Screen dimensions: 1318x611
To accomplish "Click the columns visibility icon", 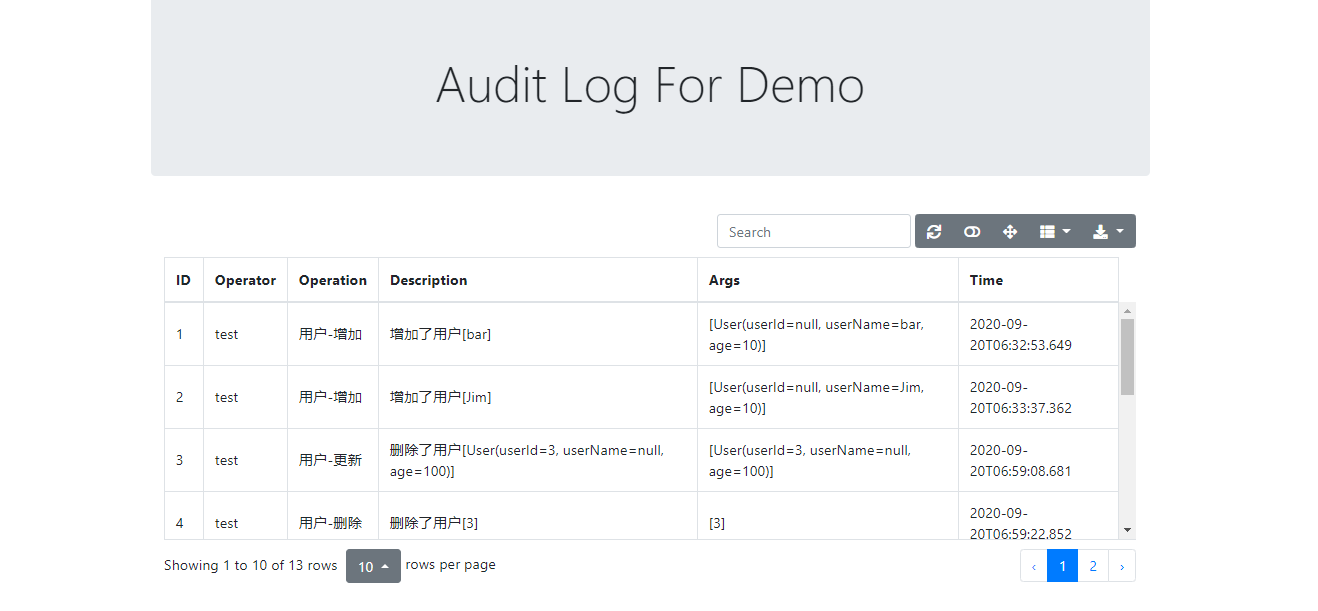I will tap(1048, 231).
